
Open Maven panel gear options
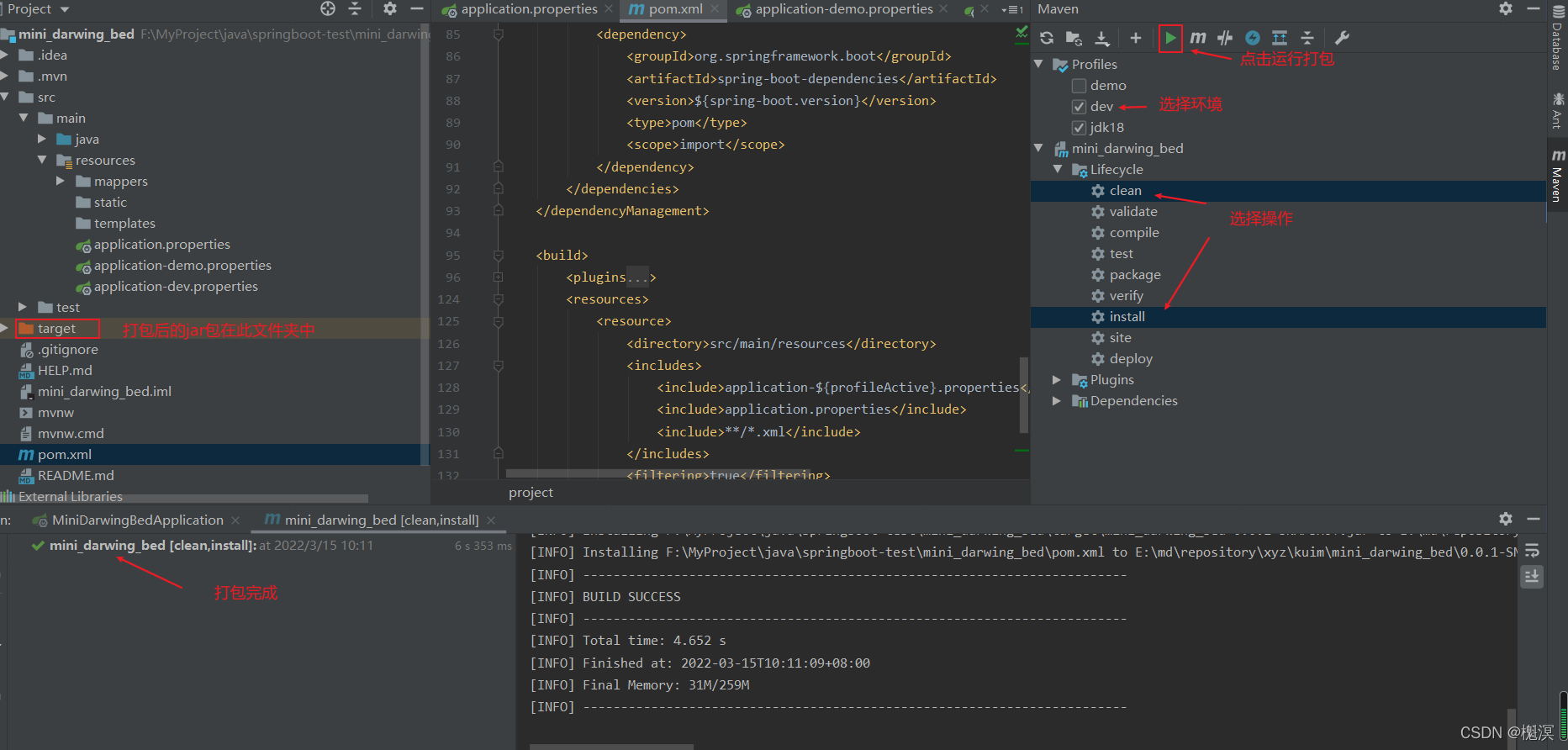click(x=1506, y=8)
